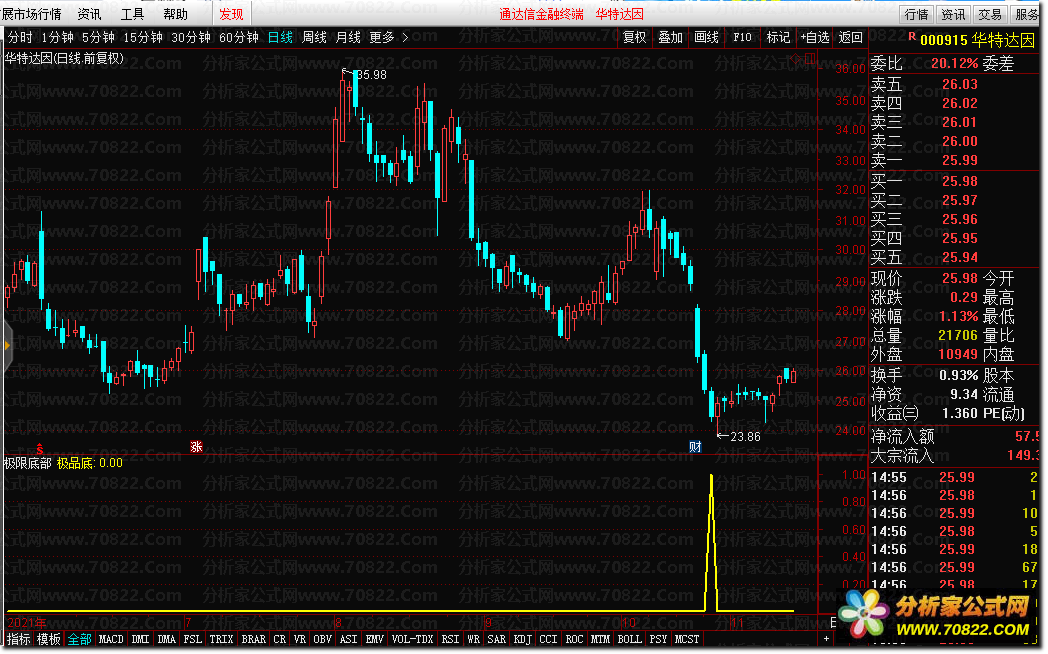Image resolution: width=1048 pixels, height=654 pixels.
Task: Click the 标记 mark button
Action: [x=778, y=37]
